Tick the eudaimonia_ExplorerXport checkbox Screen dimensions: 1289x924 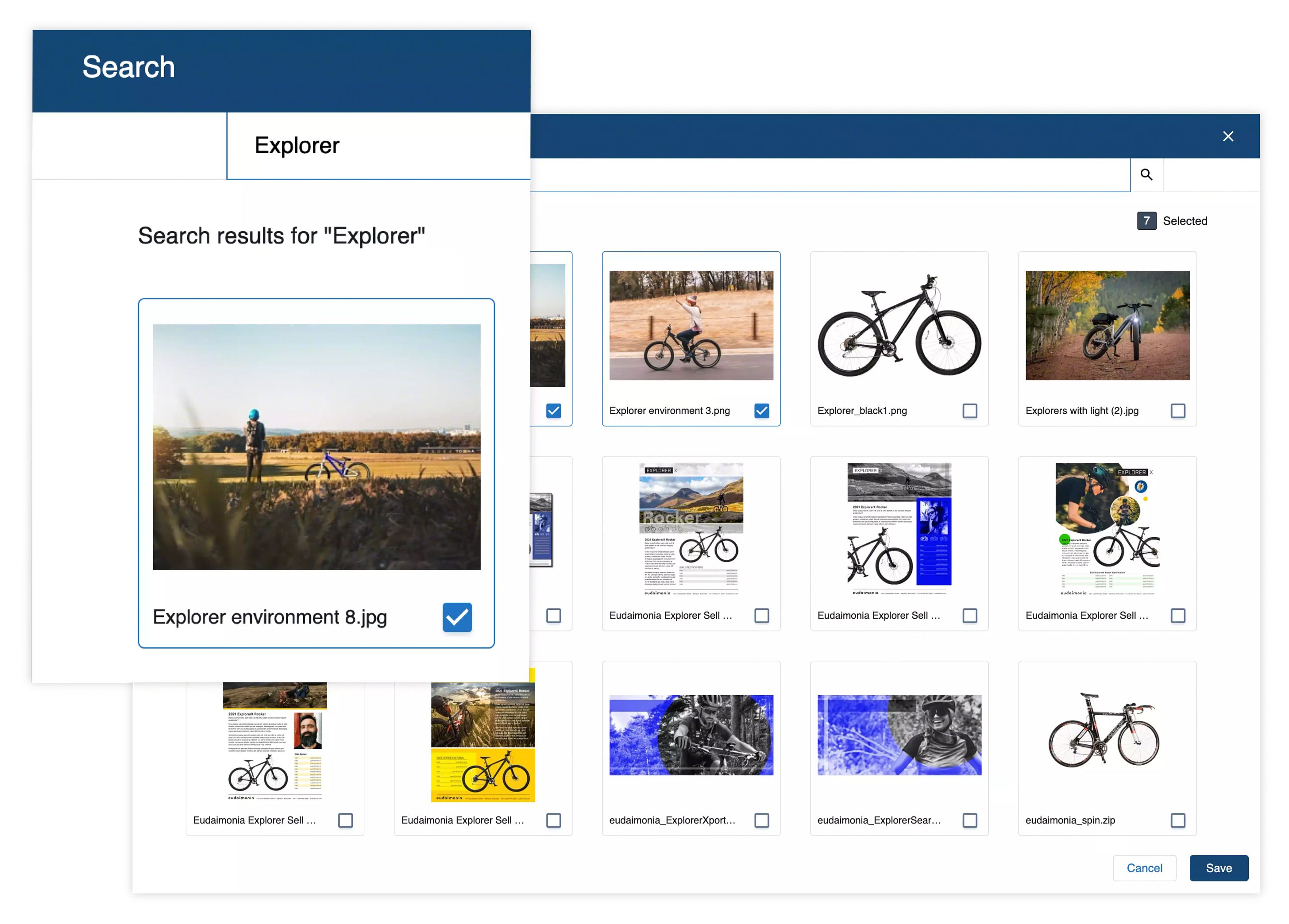click(x=761, y=820)
